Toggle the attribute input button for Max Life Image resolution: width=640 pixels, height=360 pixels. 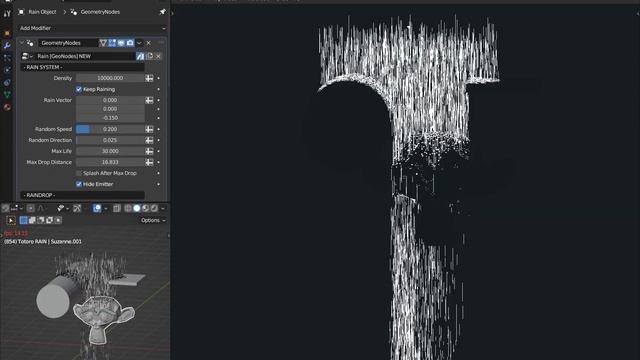[x=149, y=151]
